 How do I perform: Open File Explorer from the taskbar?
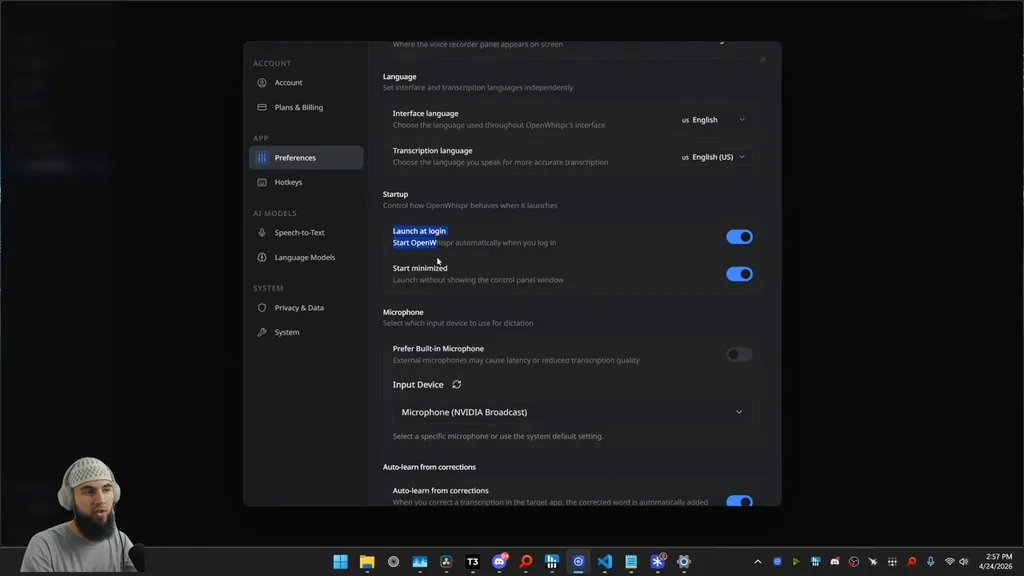point(367,562)
